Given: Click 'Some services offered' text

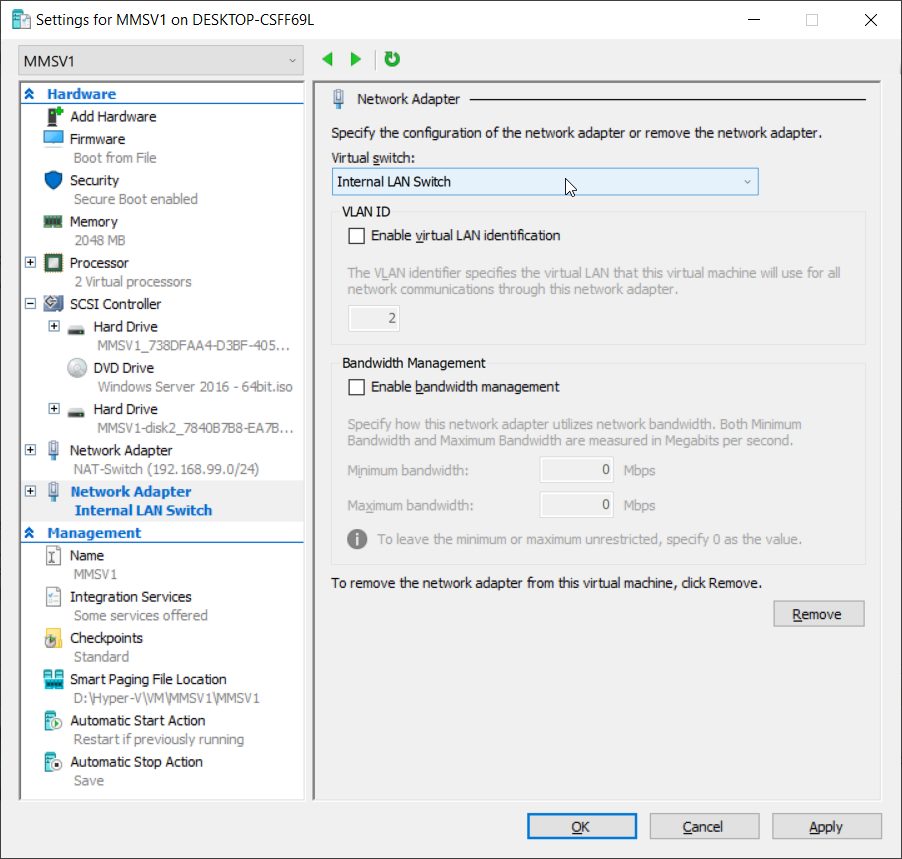Looking at the screenshot, I should [140, 616].
